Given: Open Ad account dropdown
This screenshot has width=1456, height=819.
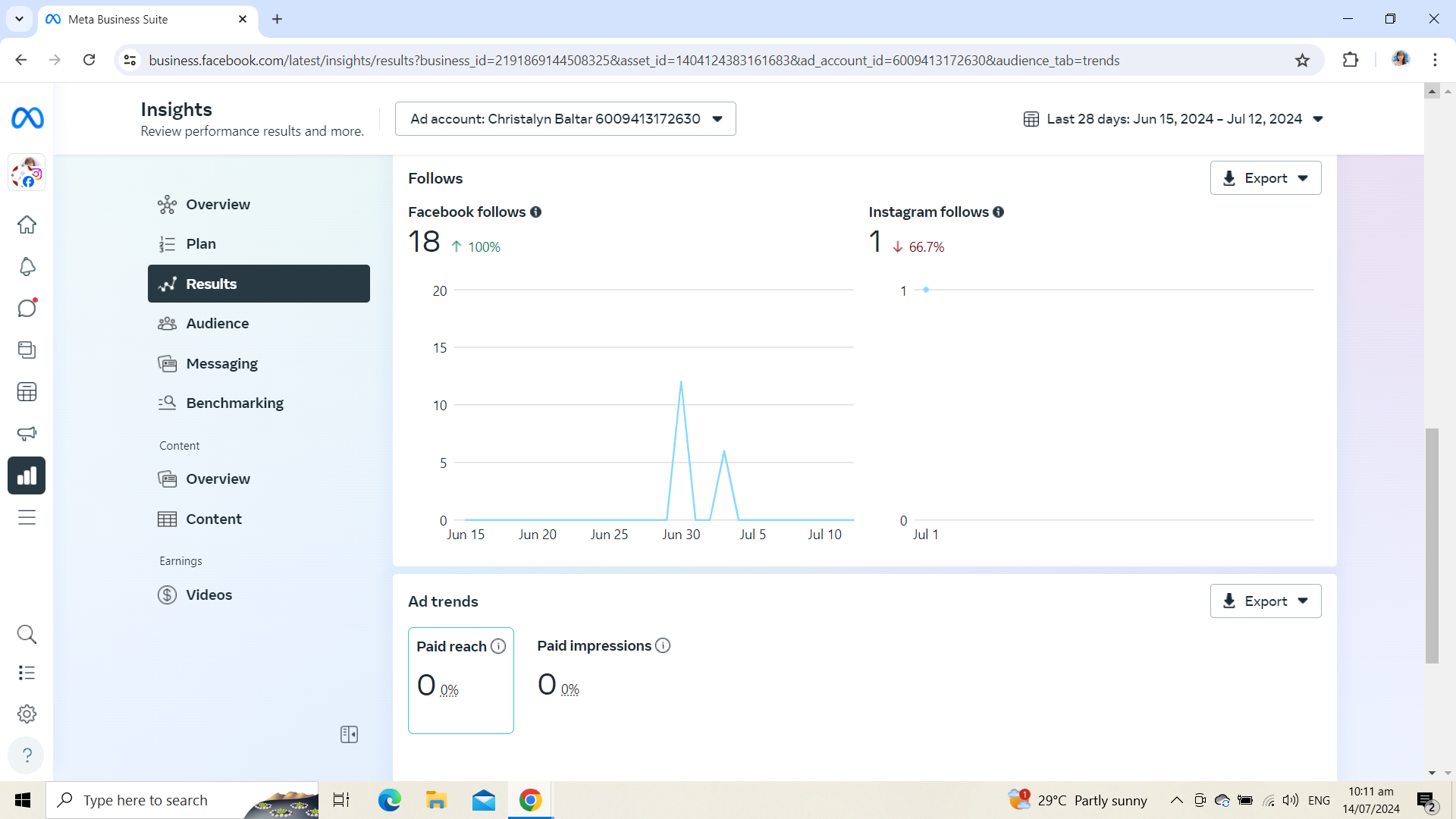Looking at the screenshot, I should pos(565,119).
